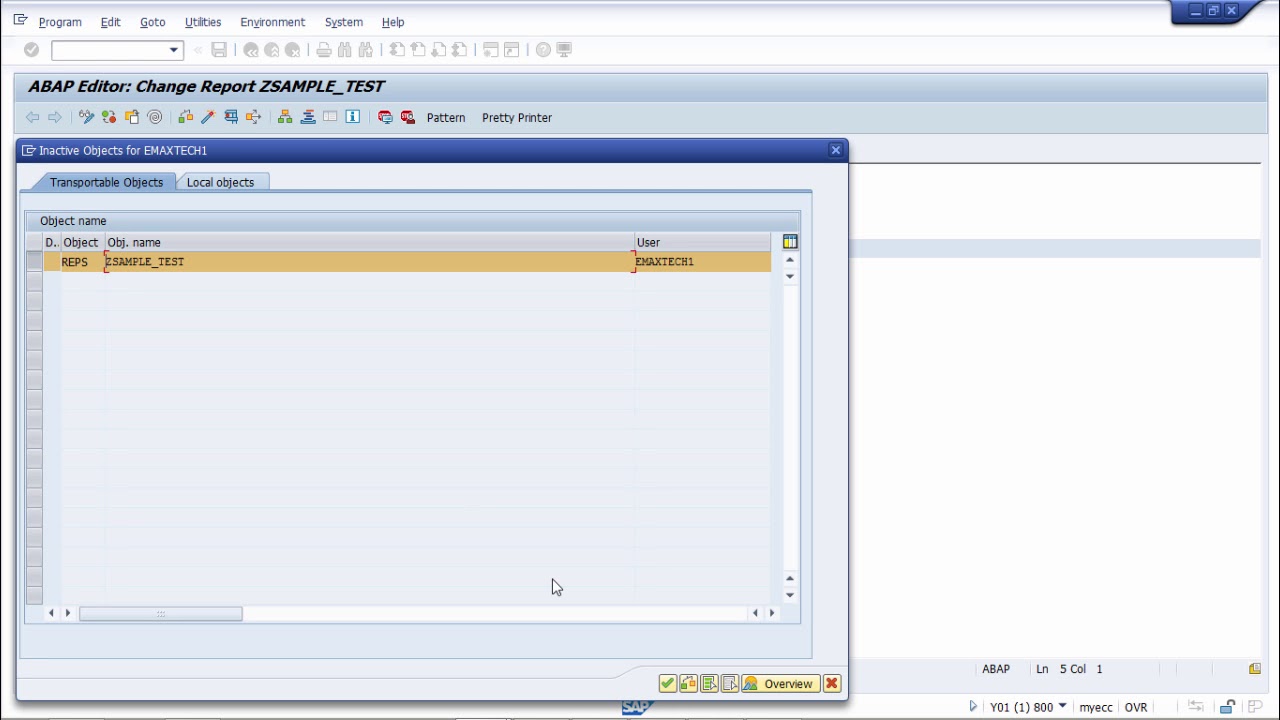Click the Select All icon in dialog footer
This screenshot has width=1280, height=720.
pos(709,684)
